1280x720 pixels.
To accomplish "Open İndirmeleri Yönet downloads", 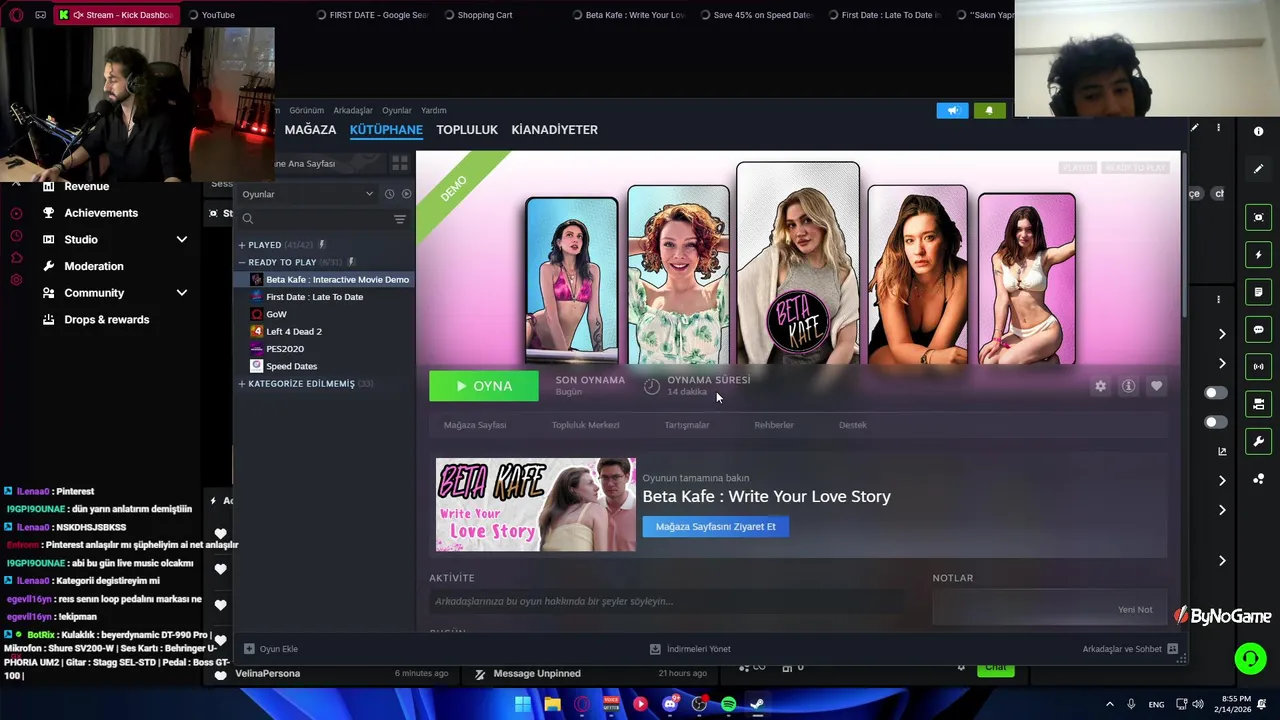I will pyautogui.click(x=690, y=649).
